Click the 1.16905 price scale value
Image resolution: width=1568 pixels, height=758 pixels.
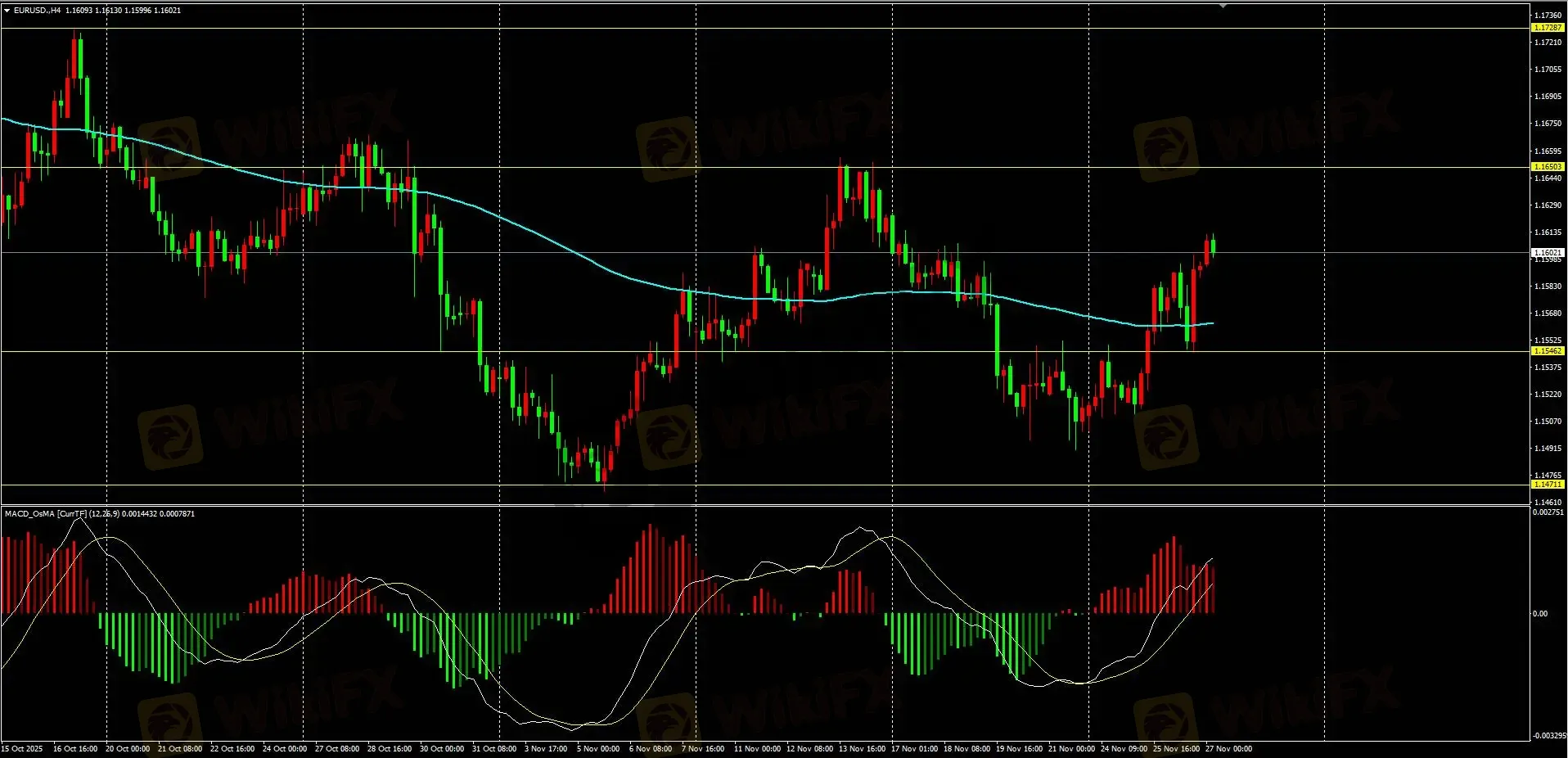(1548, 97)
